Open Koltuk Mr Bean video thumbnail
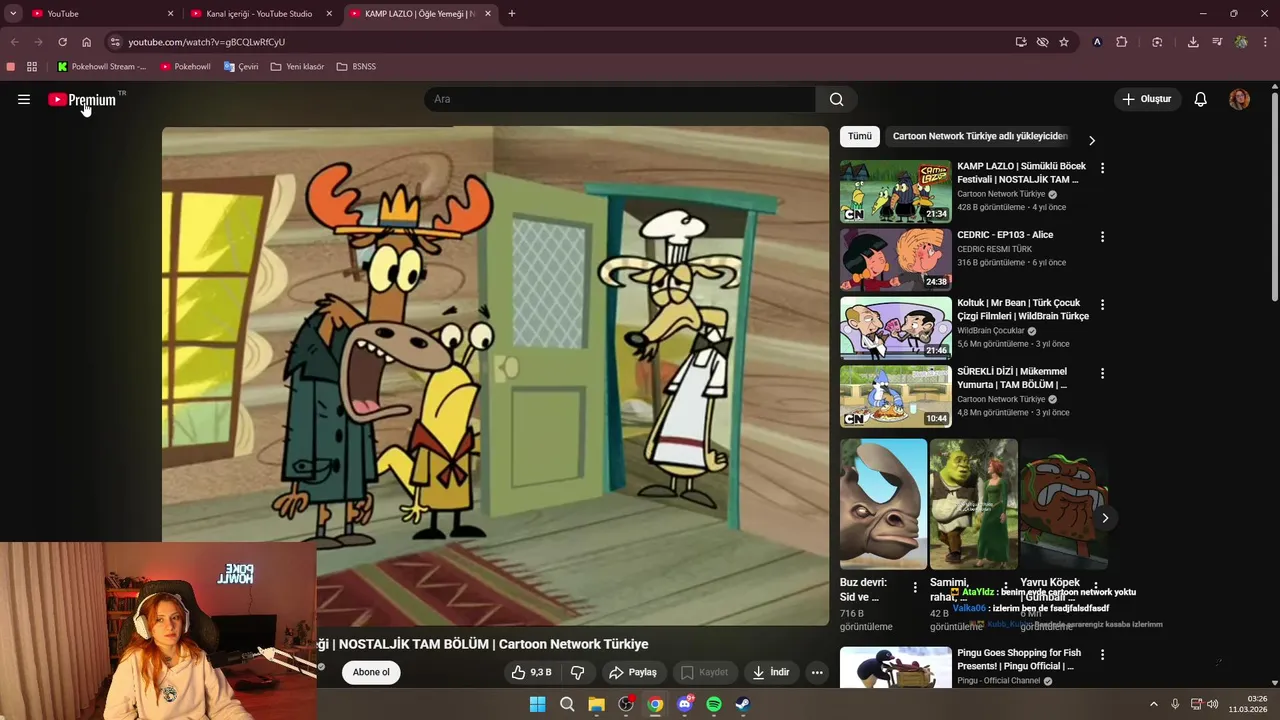This screenshot has width=1280, height=720. click(x=896, y=327)
